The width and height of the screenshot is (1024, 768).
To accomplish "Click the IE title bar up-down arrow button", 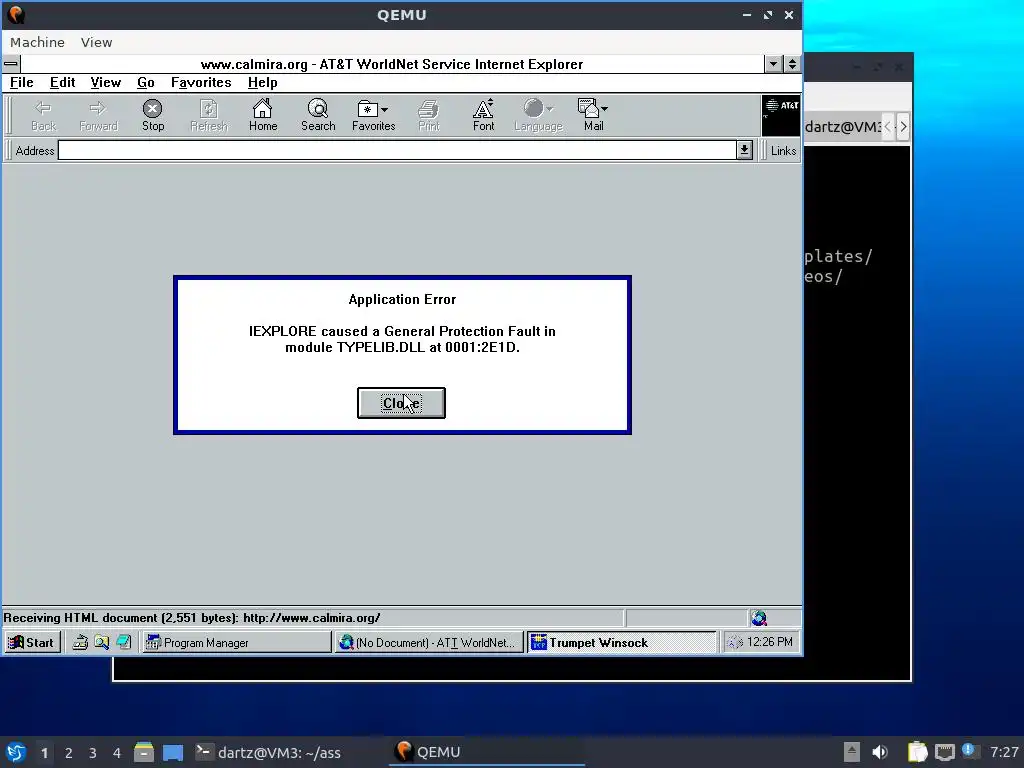I will (792, 64).
